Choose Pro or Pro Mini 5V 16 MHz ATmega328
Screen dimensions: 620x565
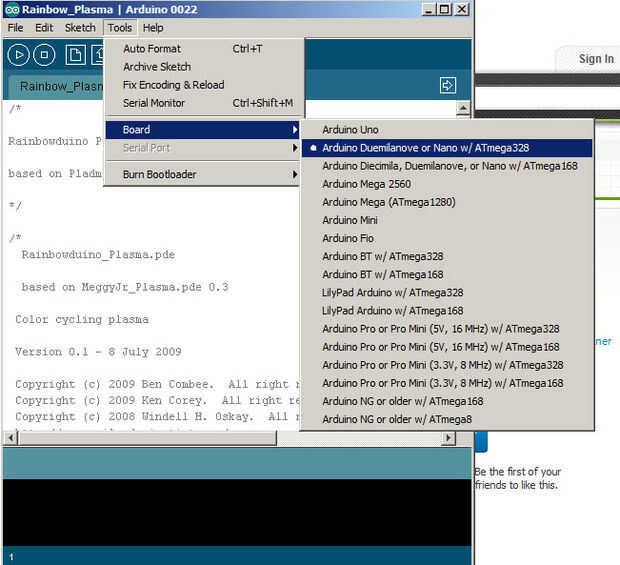[447, 329]
